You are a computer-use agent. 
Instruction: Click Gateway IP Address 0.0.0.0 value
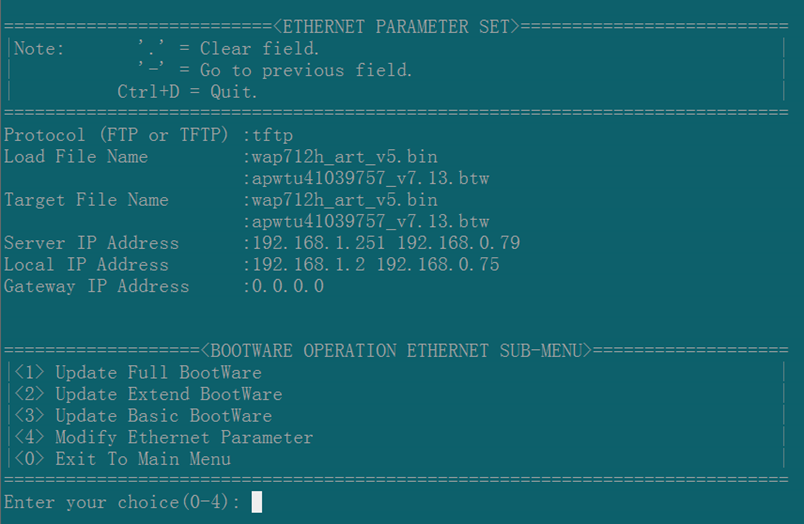coord(288,286)
